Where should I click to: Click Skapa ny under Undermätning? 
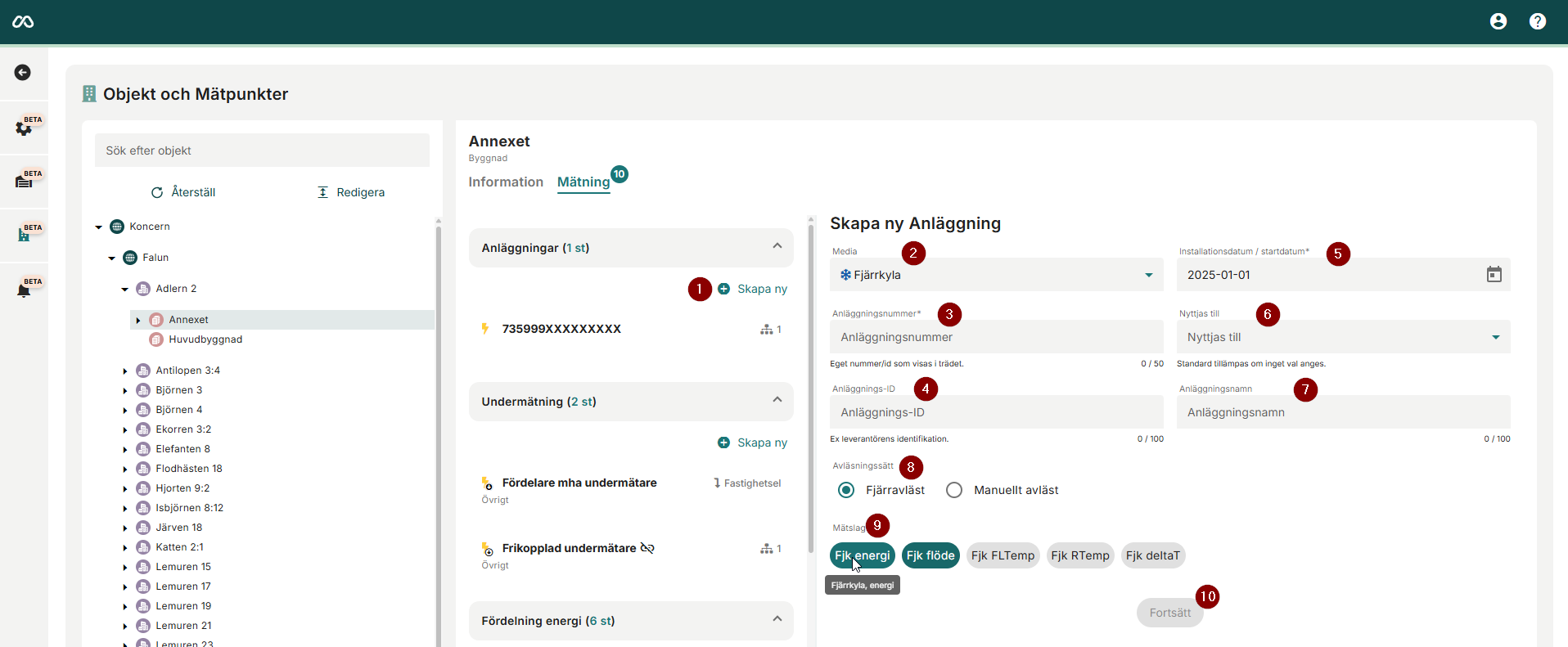(753, 443)
